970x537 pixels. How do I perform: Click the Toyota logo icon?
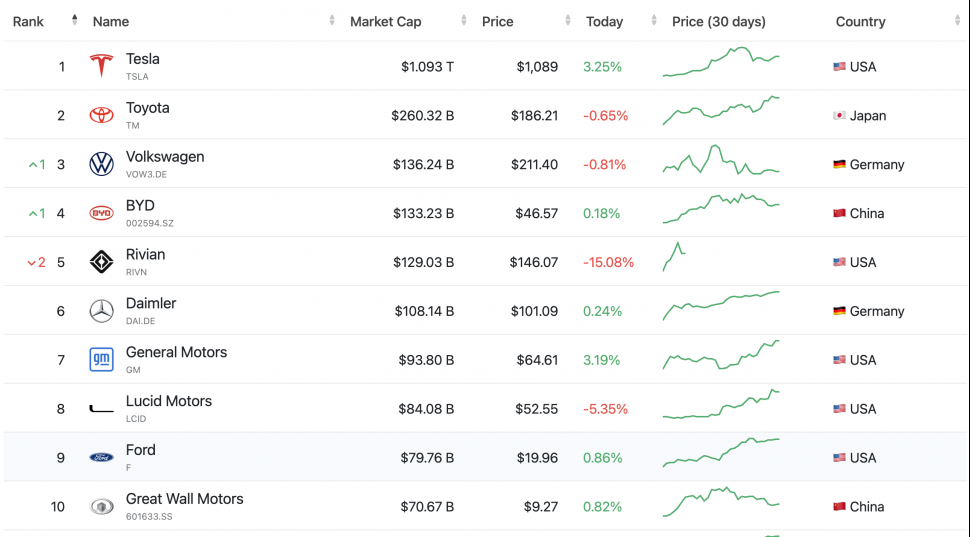tap(101, 116)
